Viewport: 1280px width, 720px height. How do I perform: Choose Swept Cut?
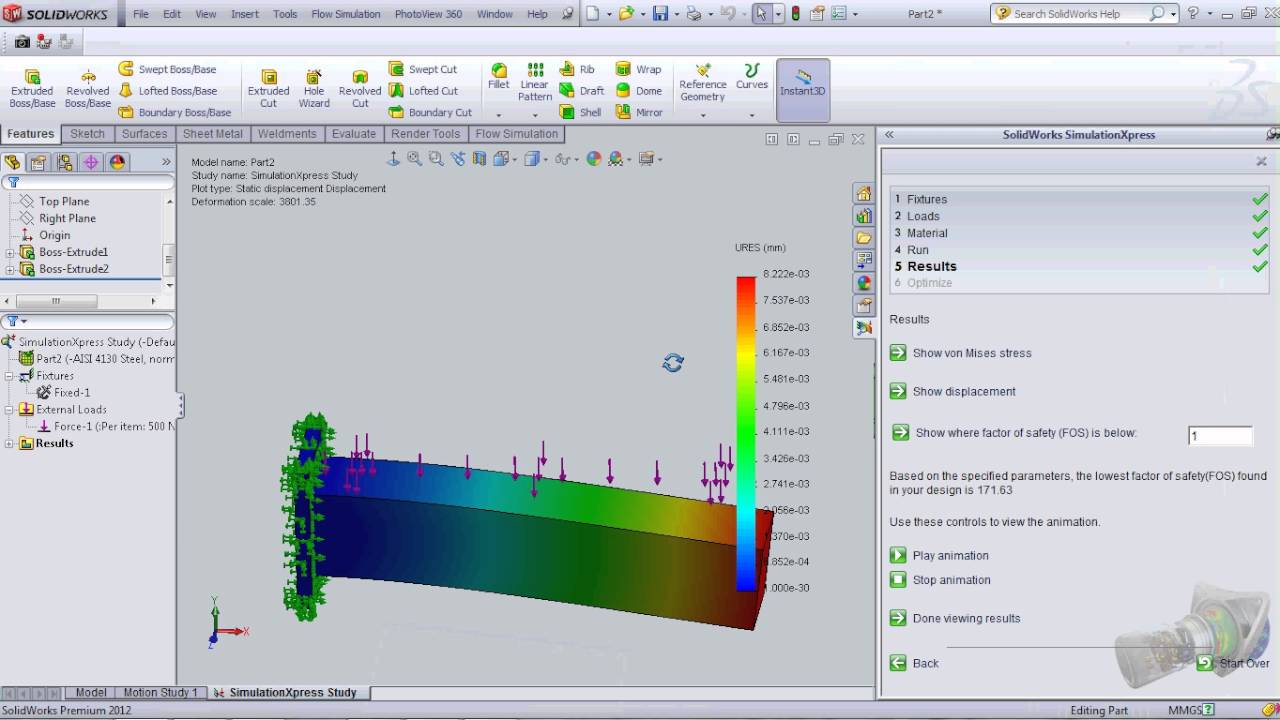tap(423, 69)
